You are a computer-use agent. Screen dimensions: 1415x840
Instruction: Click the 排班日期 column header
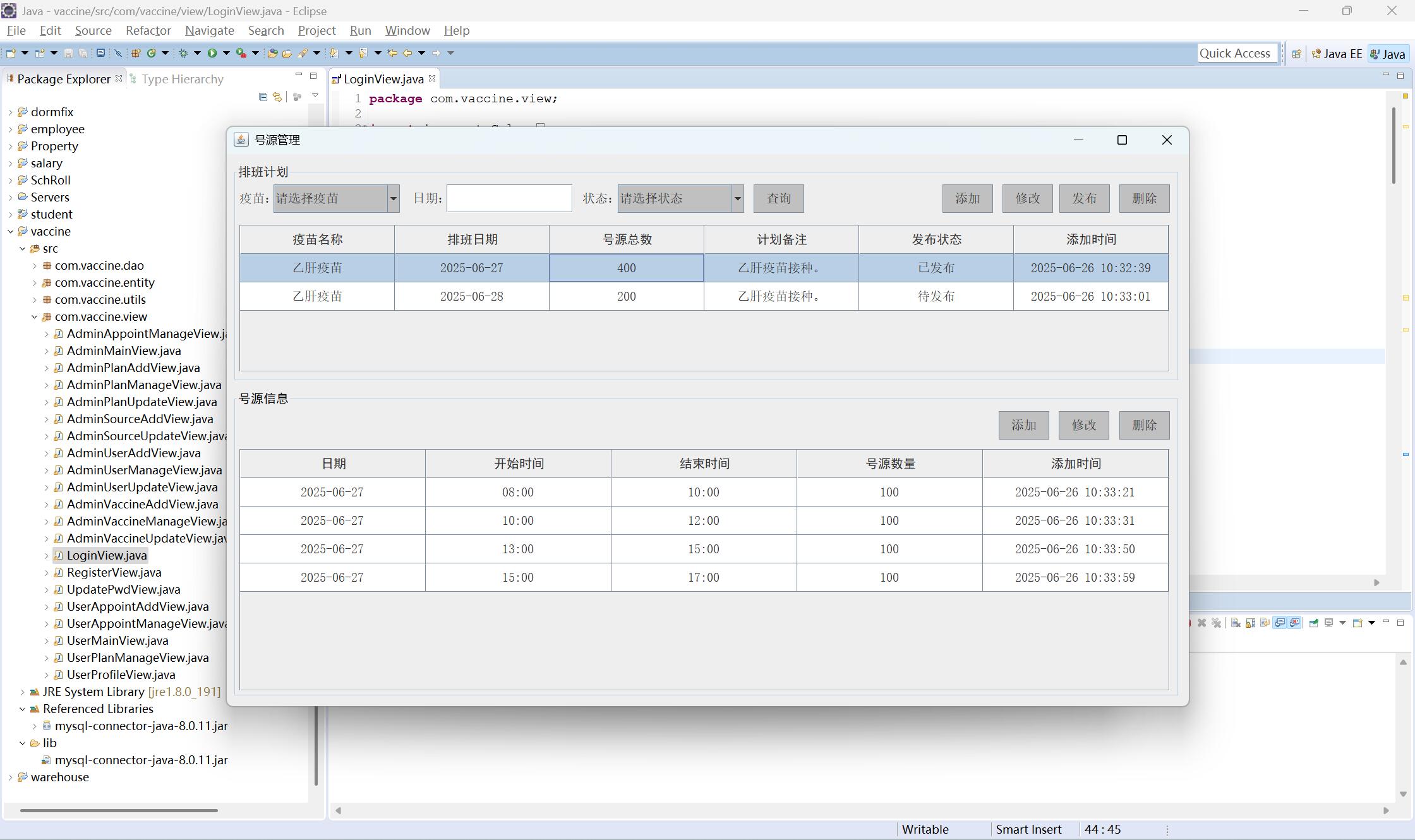click(x=472, y=239)
